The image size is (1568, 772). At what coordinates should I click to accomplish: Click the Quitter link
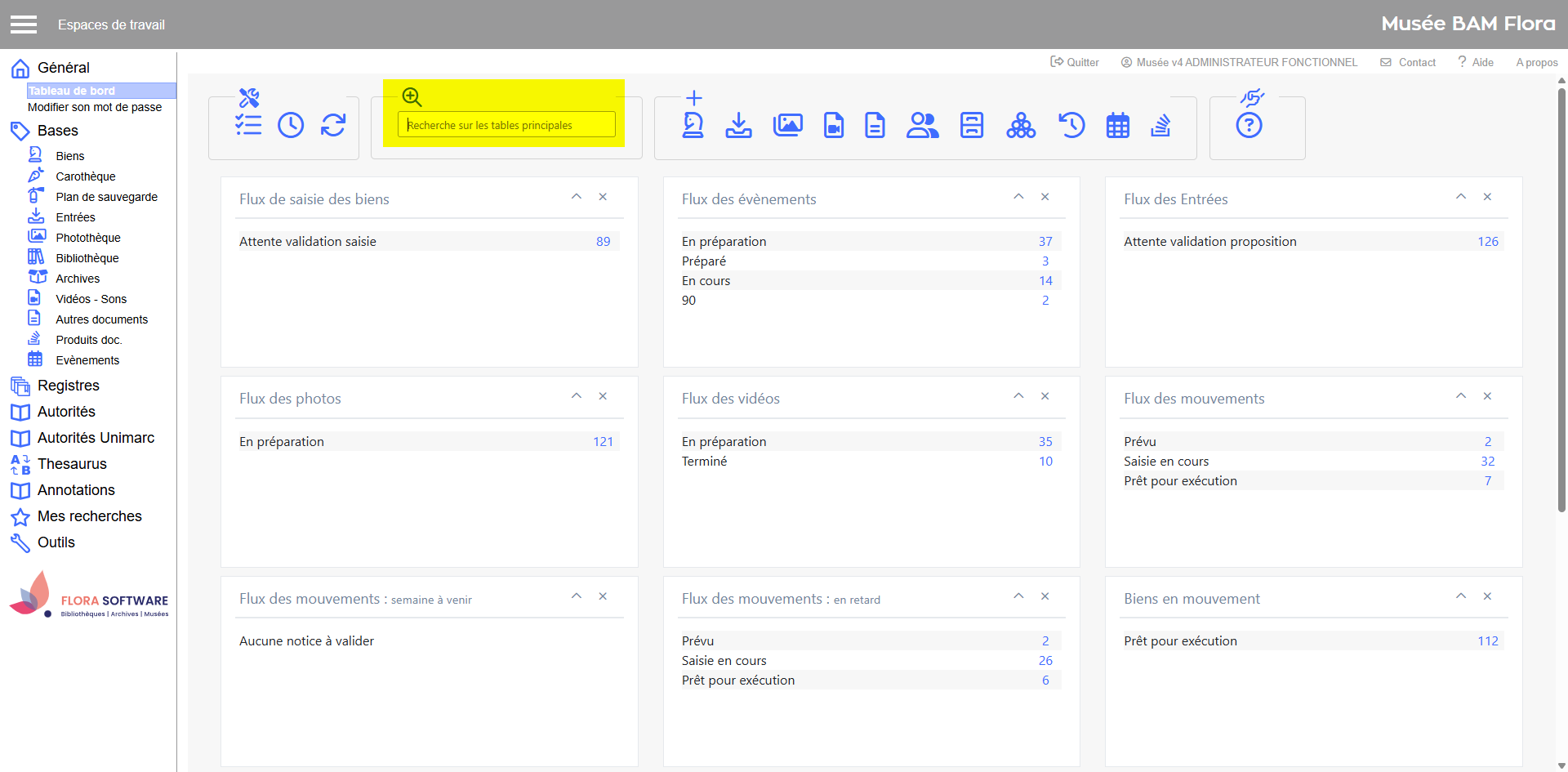[1075, 62]
